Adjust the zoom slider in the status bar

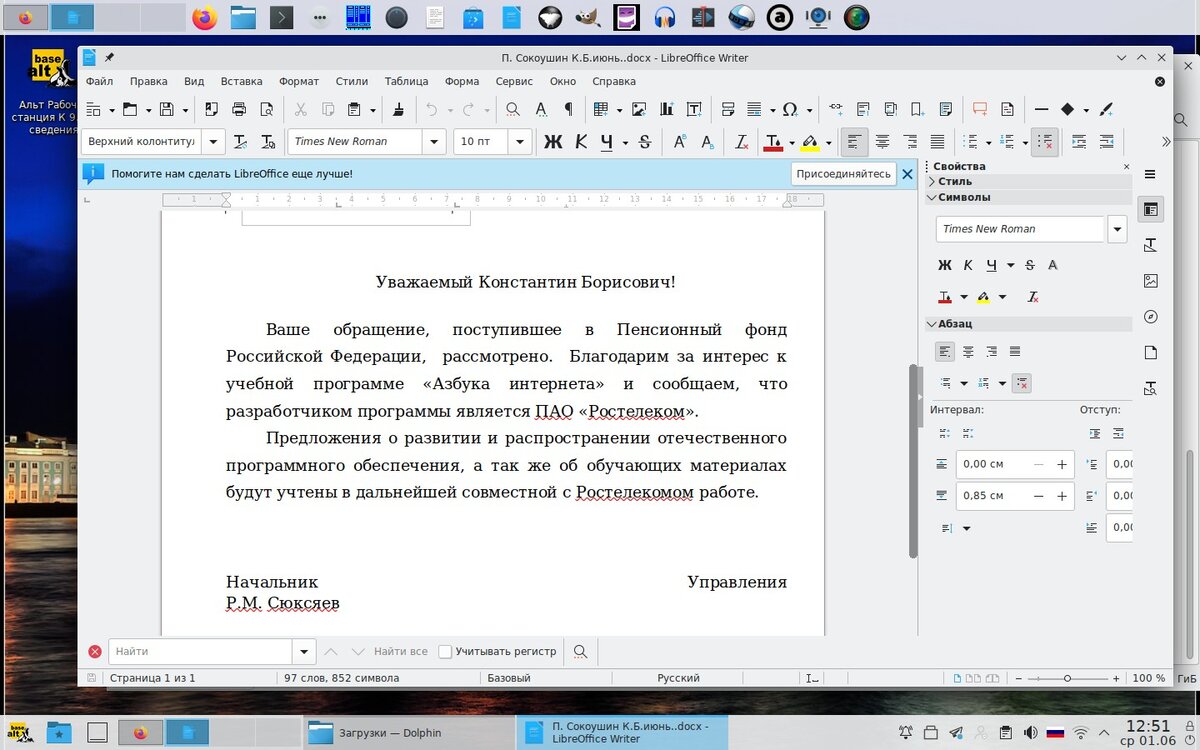point(1067,678)
